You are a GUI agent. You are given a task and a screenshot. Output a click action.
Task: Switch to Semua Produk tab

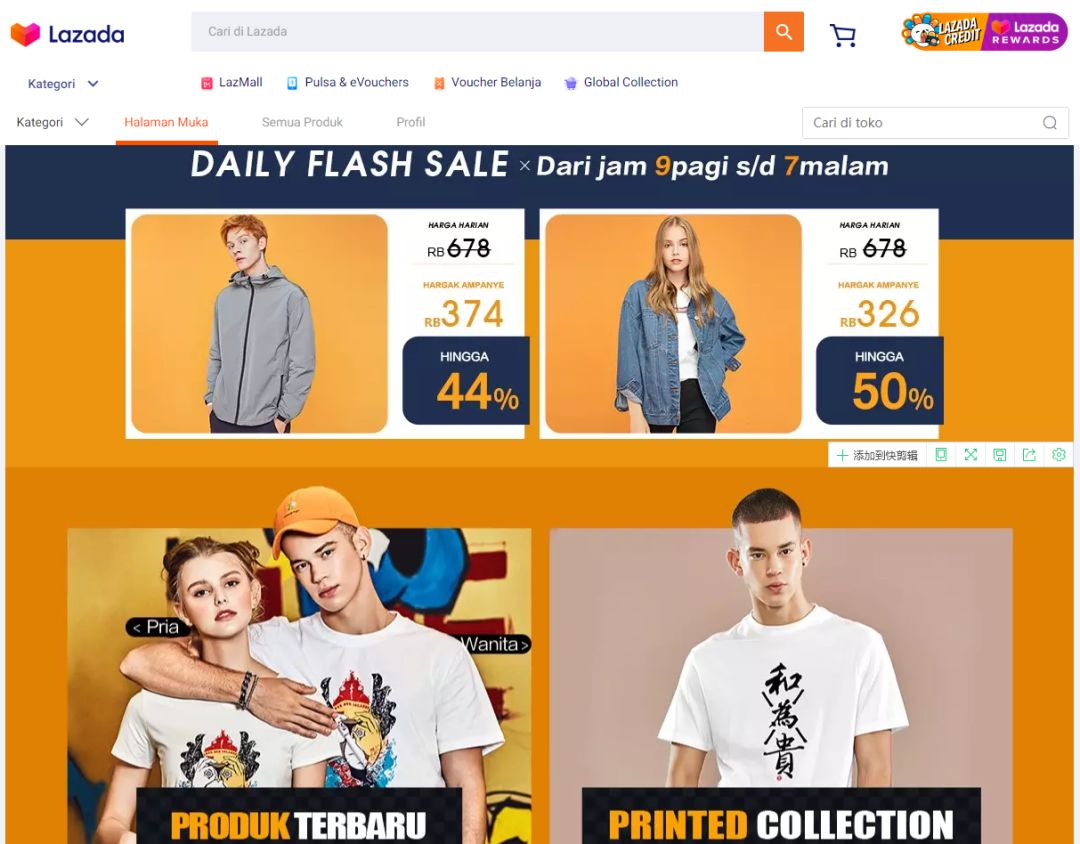[x=302, y=122]
